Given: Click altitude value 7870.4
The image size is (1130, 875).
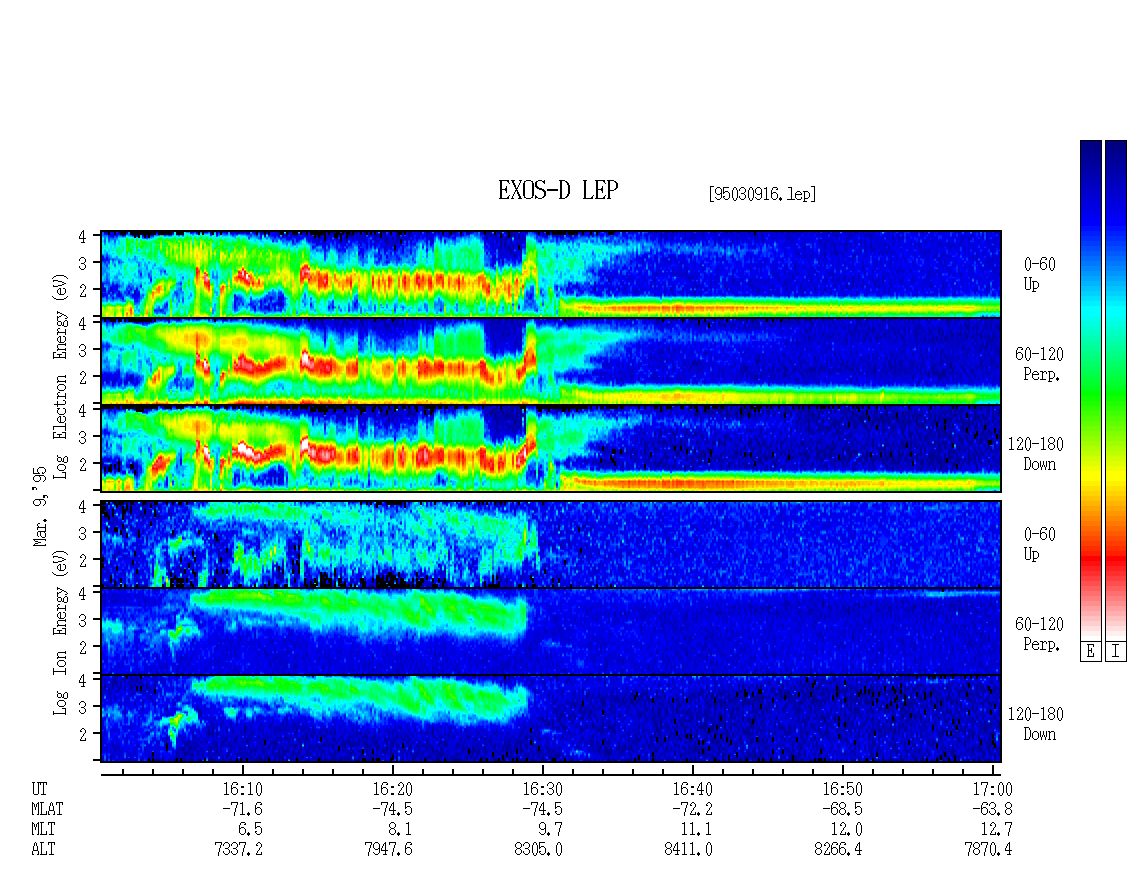Looking at the screenshot, I should 988,850.
